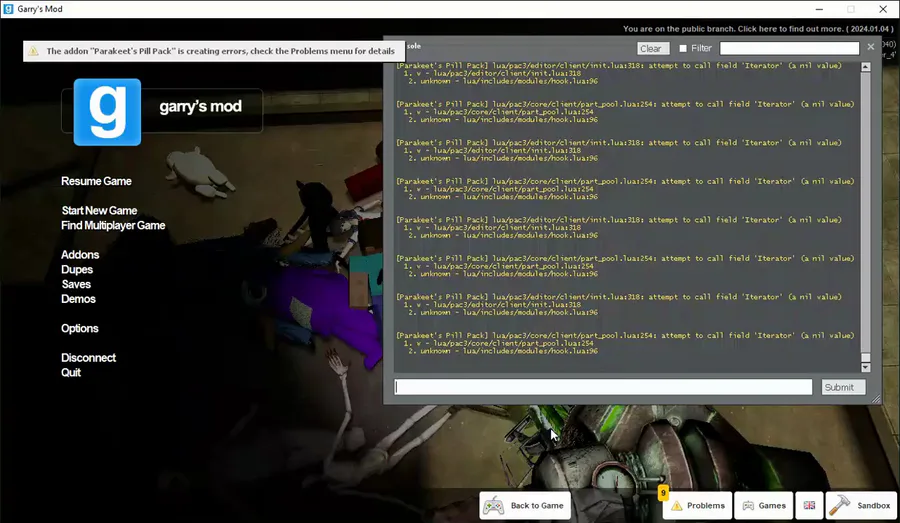Click the console scrollbar down arrow
Image resolution: width=900 pixels, height=523 pixels.
tap(866, 367)
